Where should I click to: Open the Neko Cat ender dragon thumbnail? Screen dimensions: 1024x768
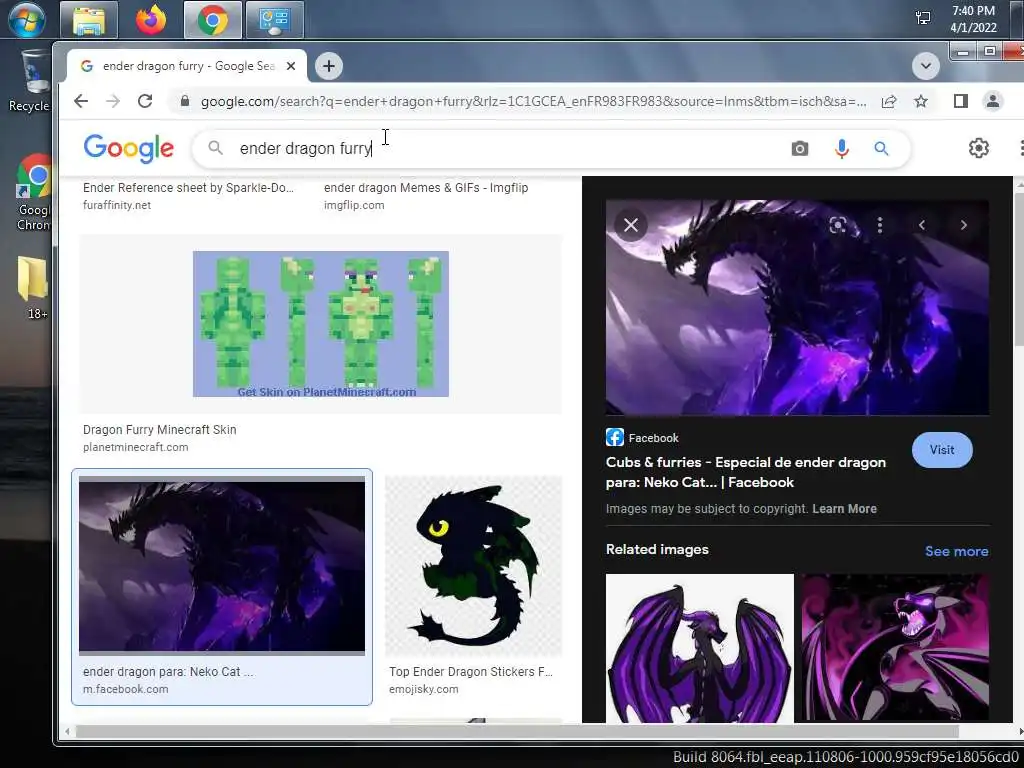222,566
